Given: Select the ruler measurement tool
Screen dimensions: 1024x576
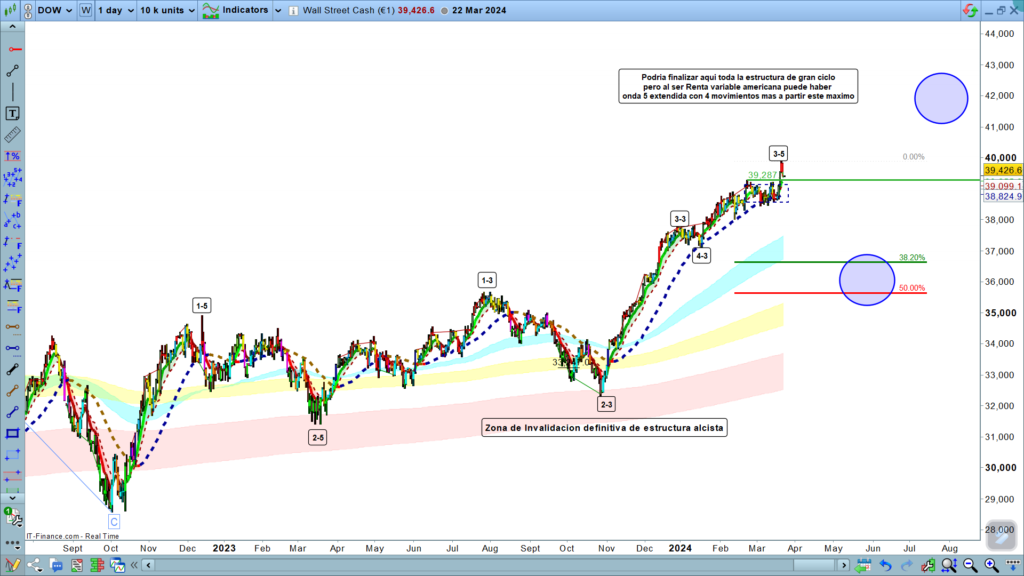Looking at the screenshot, I should coord(13,135).
